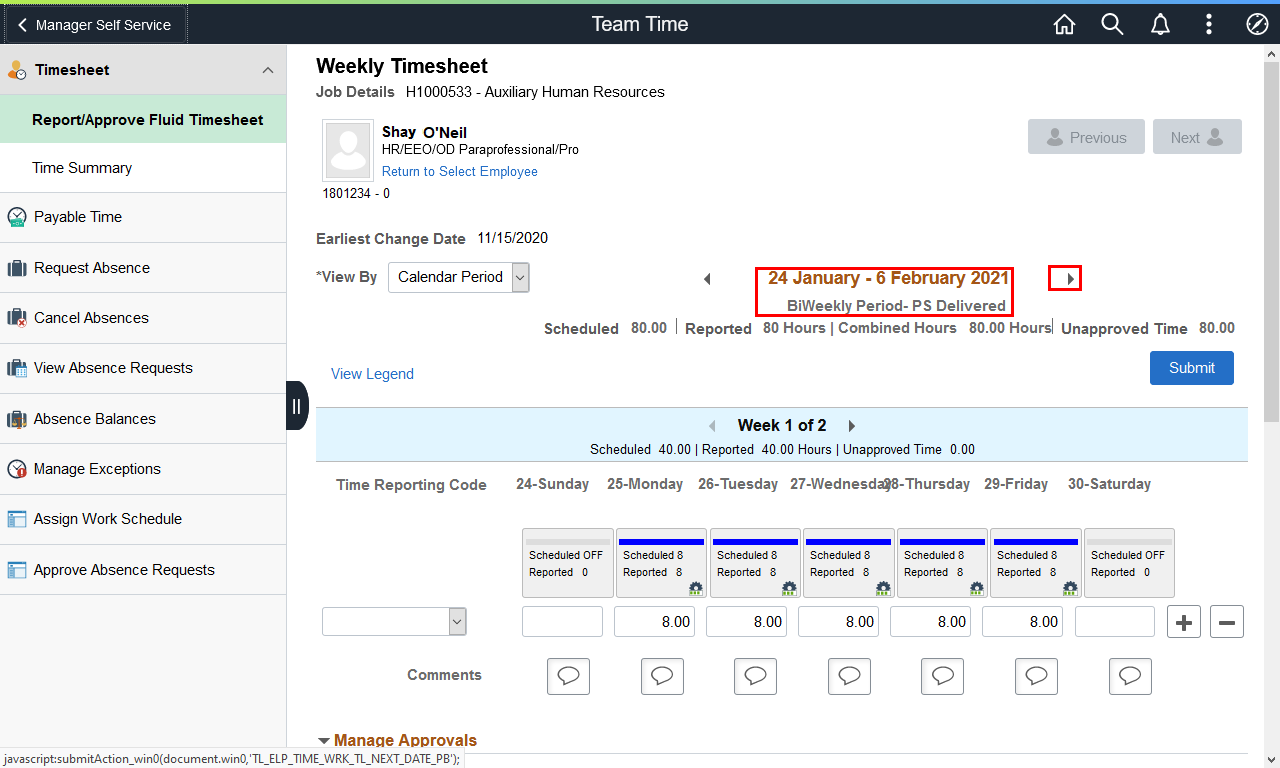Screen dimensions: 1280x768
Task: Click the 29-Friday hours input field
Action: [x=1022, y=622]
